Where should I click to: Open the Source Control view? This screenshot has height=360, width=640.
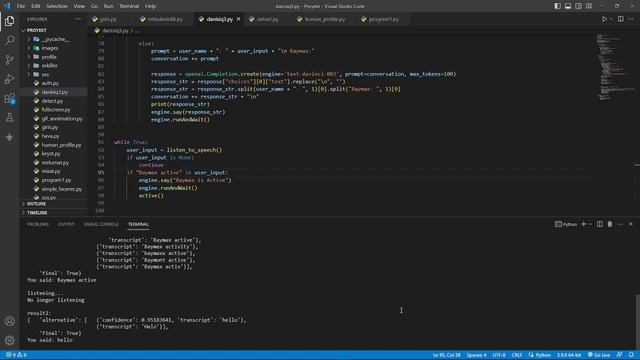[x=9, y=60]
